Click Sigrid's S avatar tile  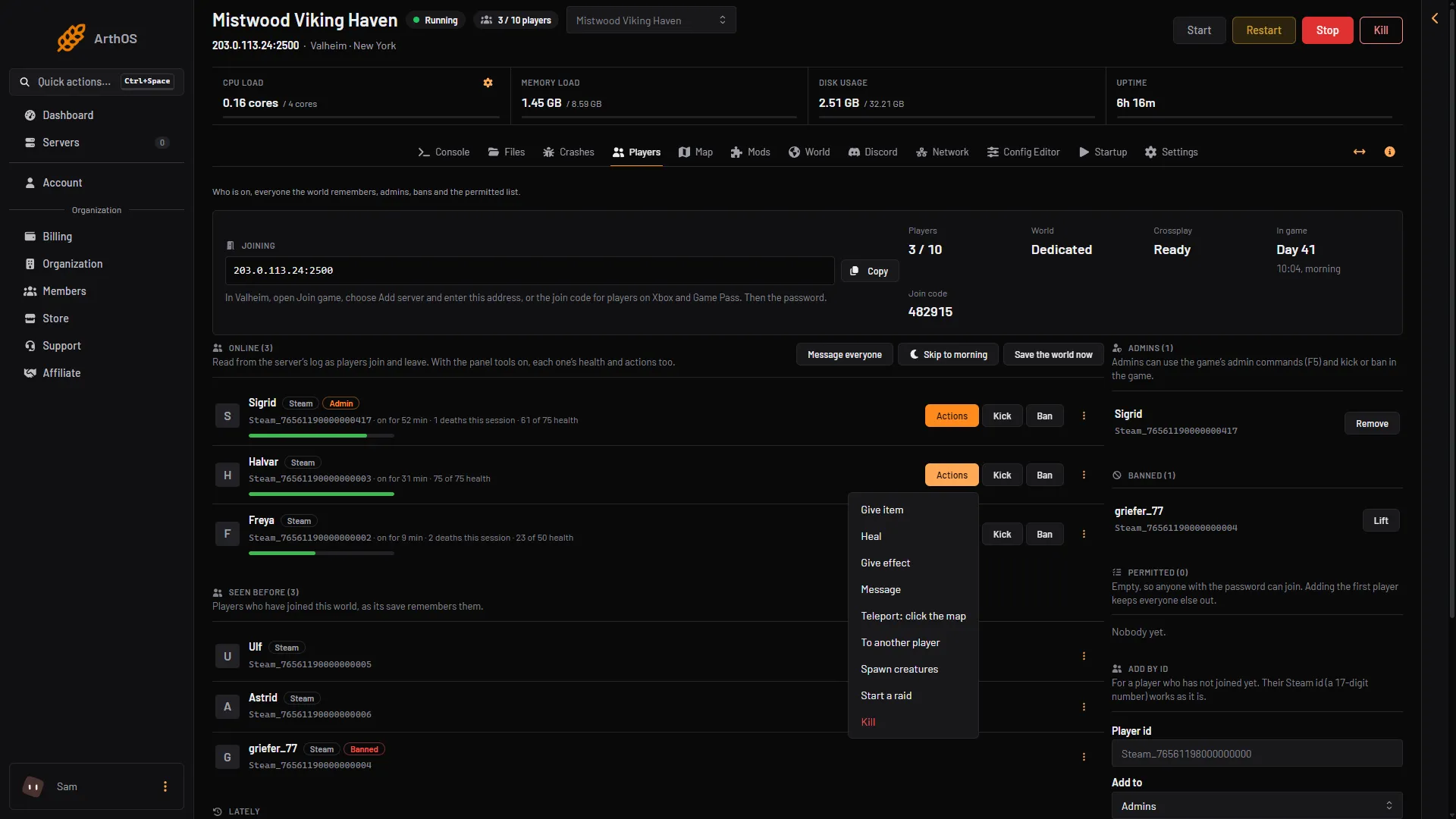pos(227,416)
